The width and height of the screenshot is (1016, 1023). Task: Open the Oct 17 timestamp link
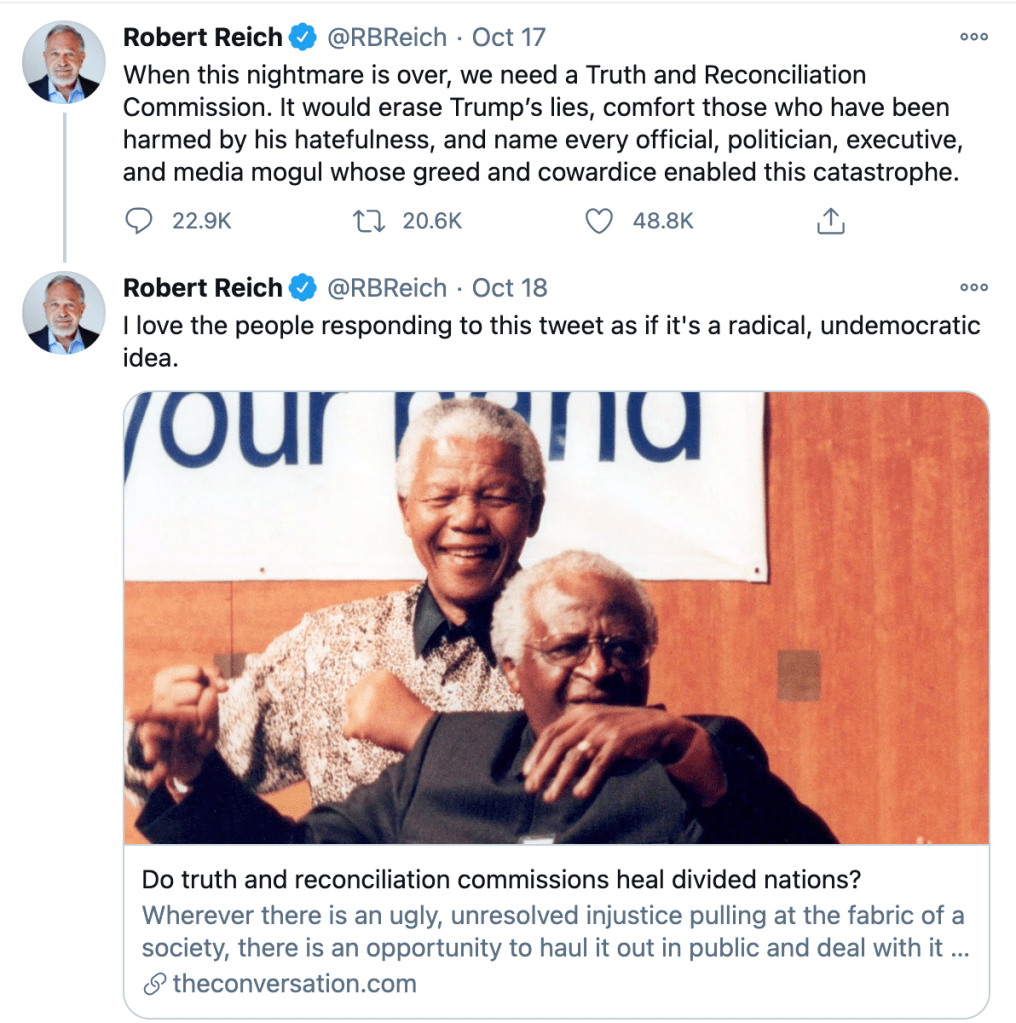click(508, 37)
